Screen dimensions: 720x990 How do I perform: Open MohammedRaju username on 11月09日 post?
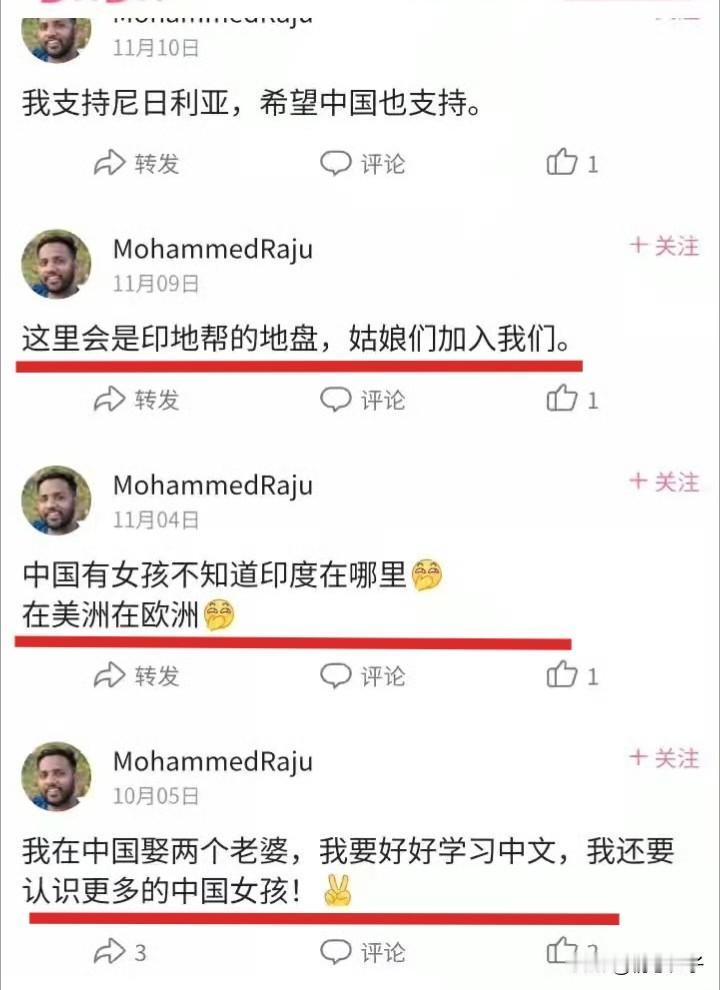213,249
